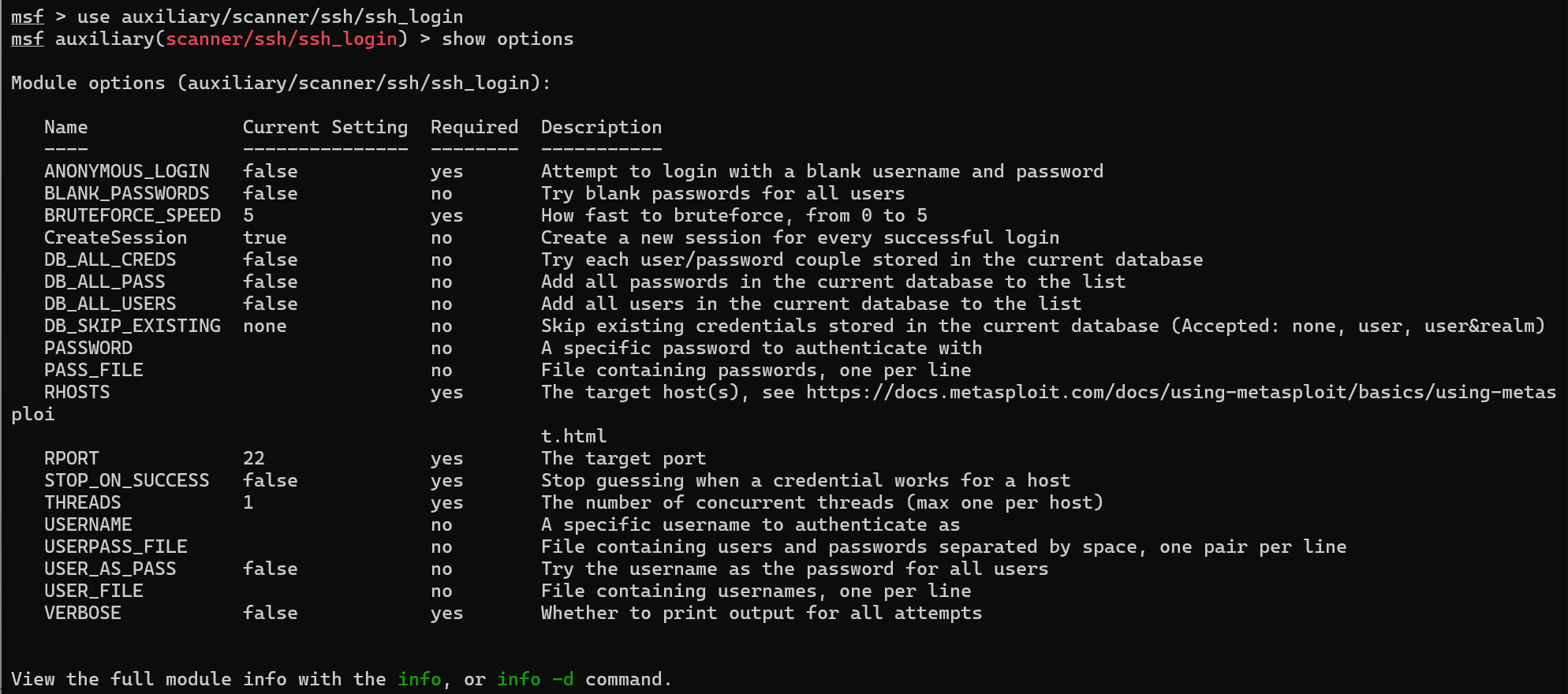Click the green 'info -d' command text
This screenshot has height=694, width=1568.
pos(535,679)
